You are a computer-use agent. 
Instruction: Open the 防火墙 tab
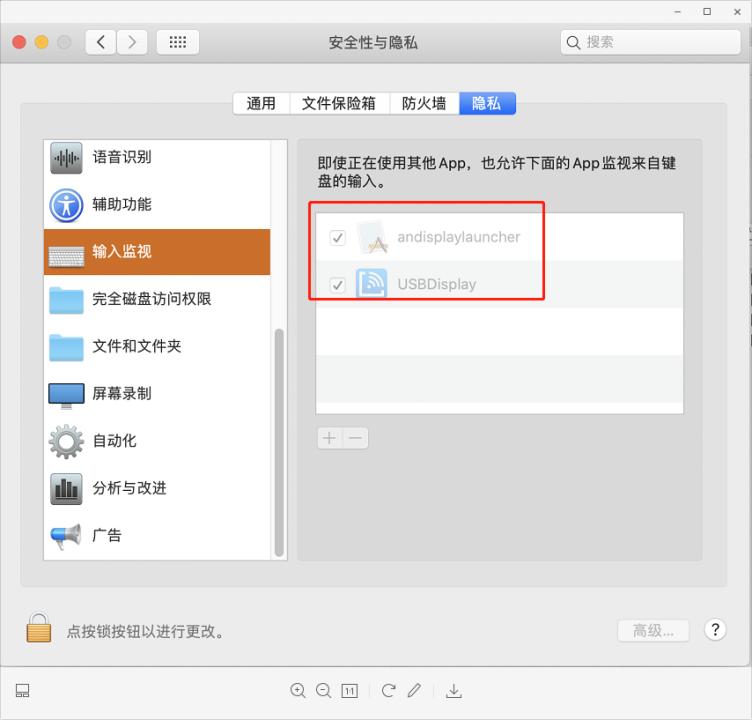pos(424,103)
